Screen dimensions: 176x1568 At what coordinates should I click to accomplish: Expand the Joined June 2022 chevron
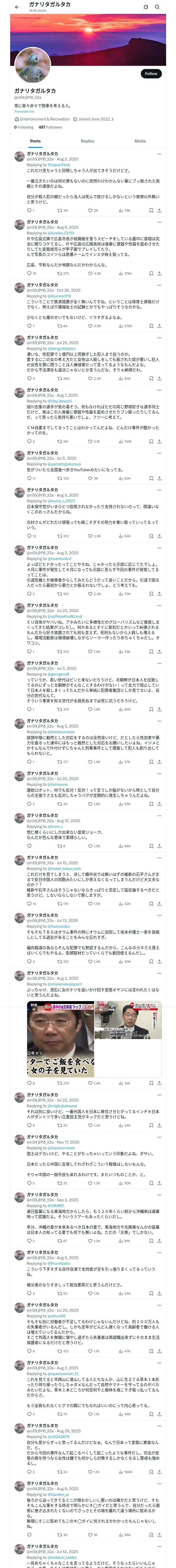click(112, 119)
